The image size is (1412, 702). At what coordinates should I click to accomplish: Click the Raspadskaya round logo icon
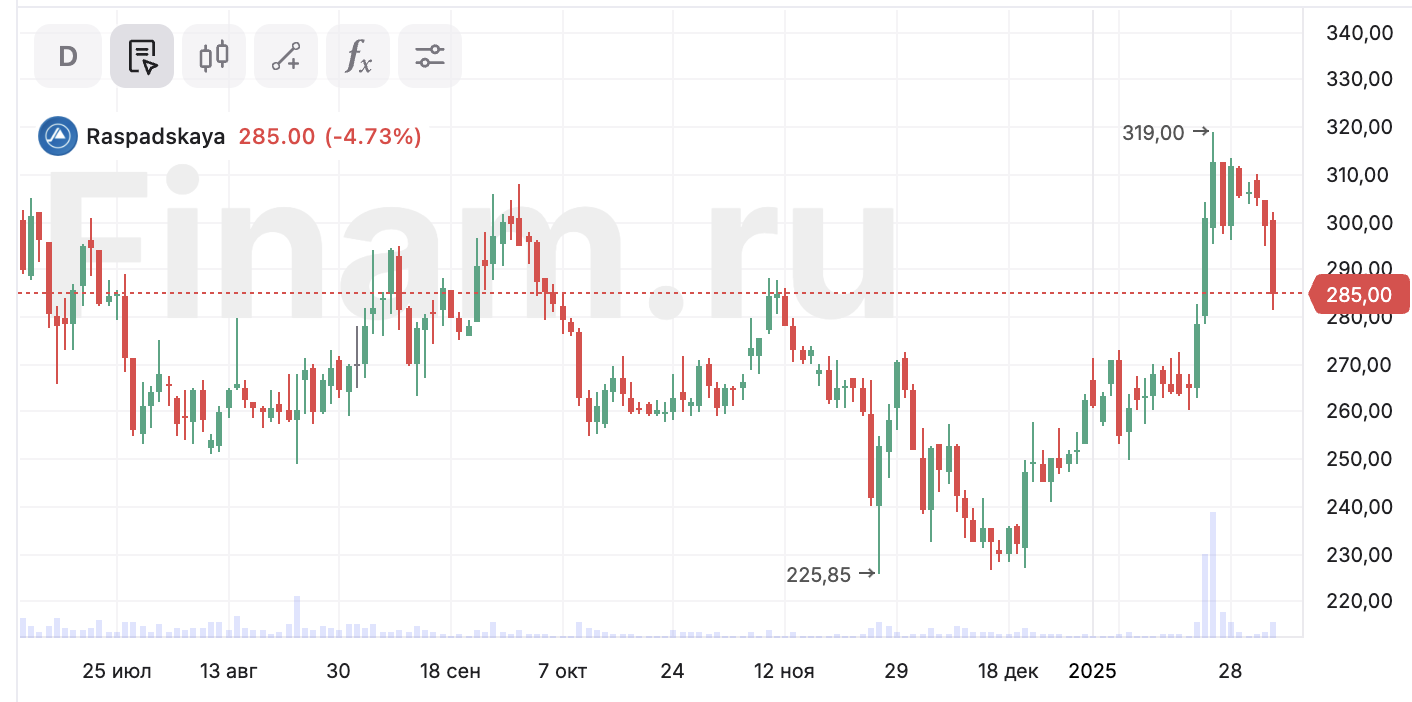[x=58, y=137]
